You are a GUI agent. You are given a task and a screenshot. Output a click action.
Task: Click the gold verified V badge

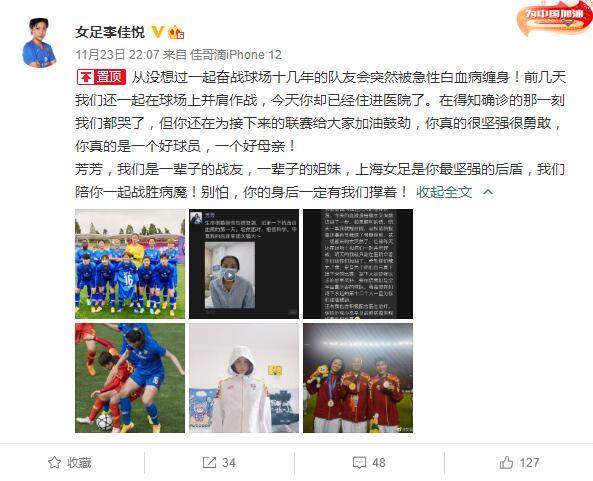(158, 32)
